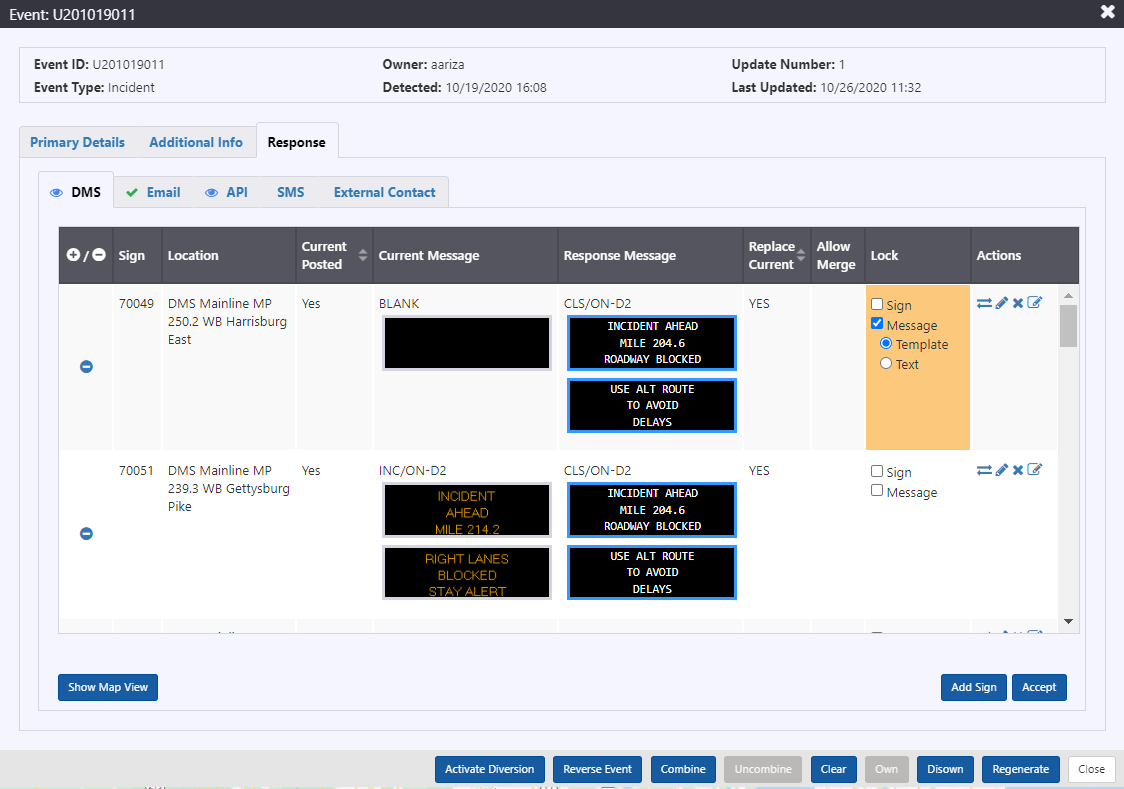Switch to the DMS sub-tab
Screen dimensions: 1124x789
click(x=76, y=192)
